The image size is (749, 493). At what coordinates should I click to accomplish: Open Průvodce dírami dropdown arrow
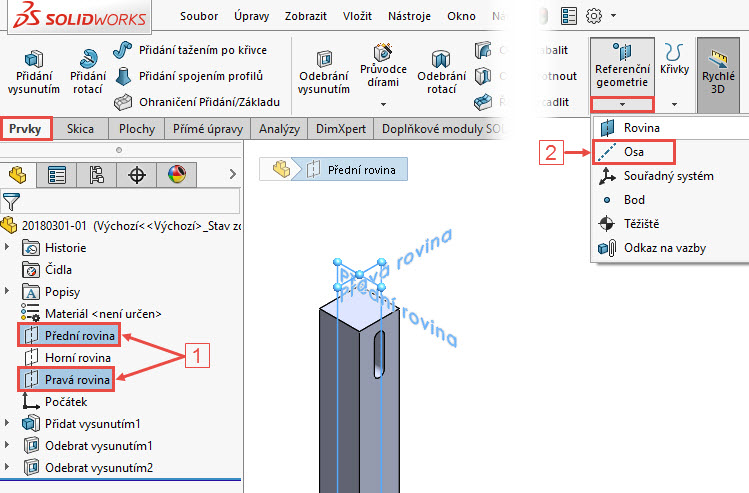click(x=383, y=104)
